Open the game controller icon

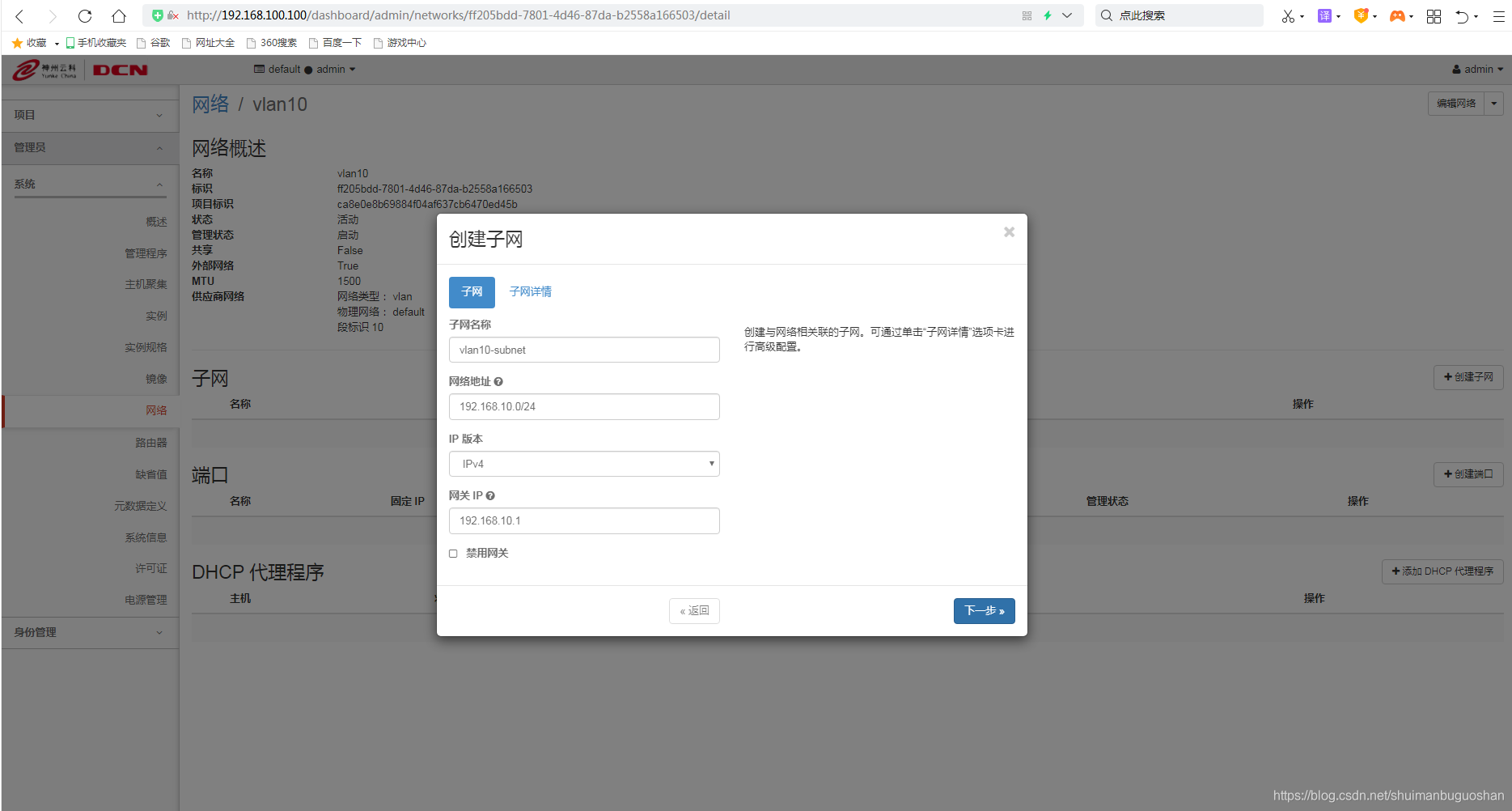[1397, 15]
